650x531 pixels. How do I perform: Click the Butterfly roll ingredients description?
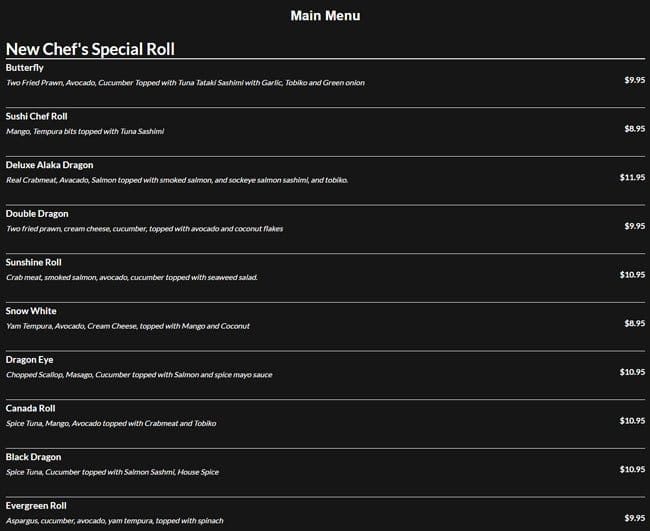point(185,83)
